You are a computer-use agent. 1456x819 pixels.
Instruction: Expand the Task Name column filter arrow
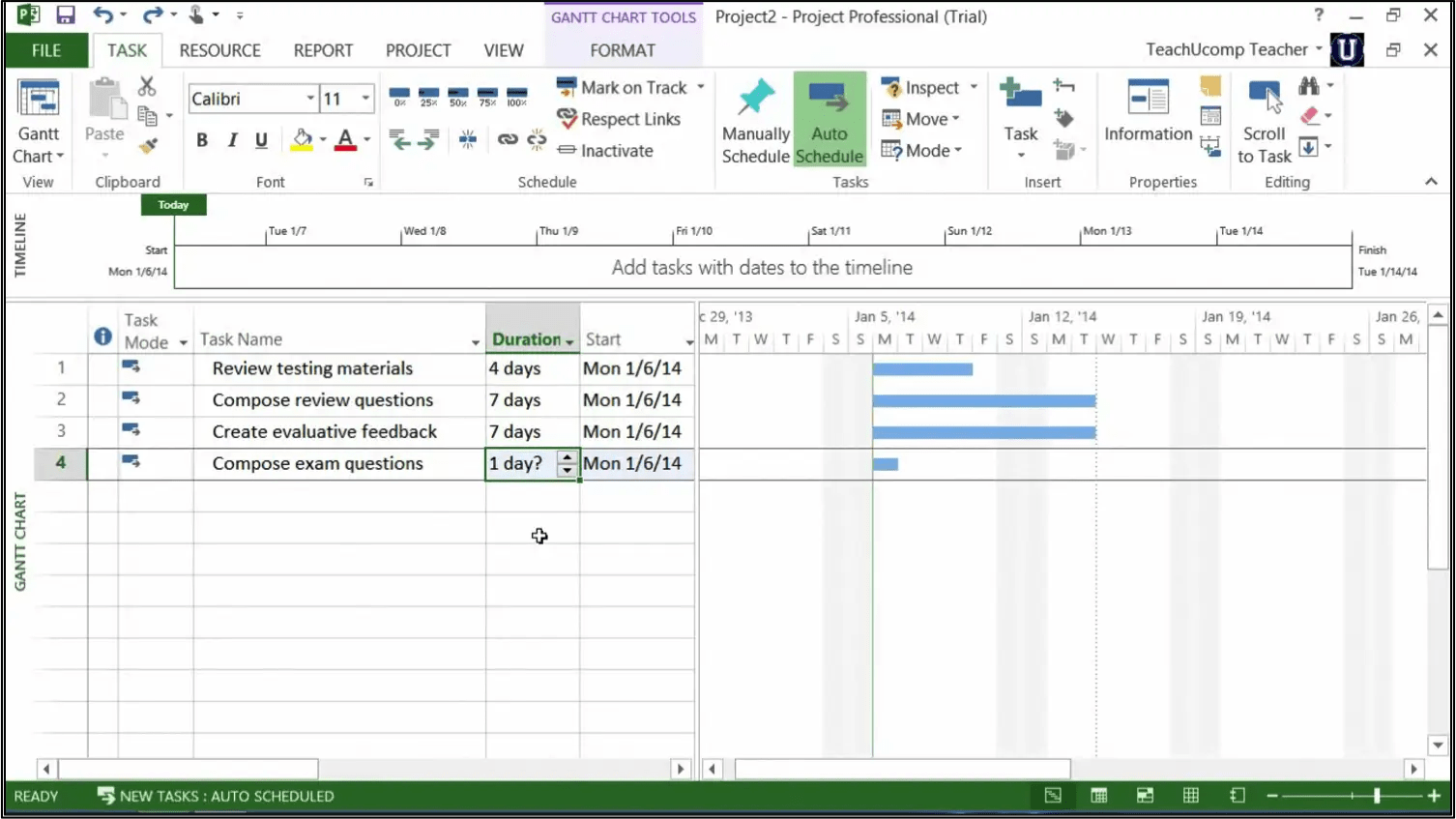pyautogui.click(x=475, y=342)
